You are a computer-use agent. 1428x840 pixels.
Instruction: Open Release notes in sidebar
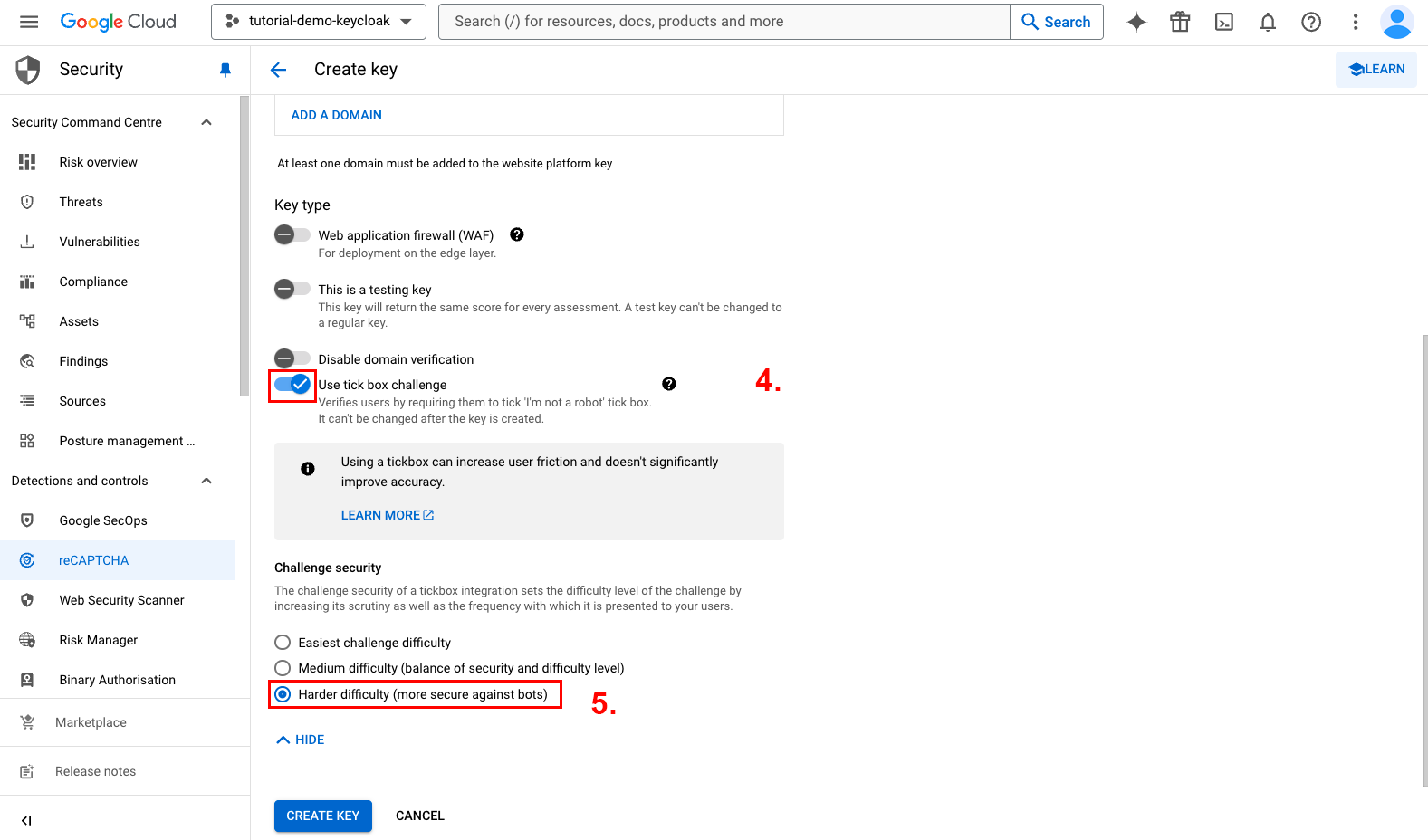(x=125, y=771)
